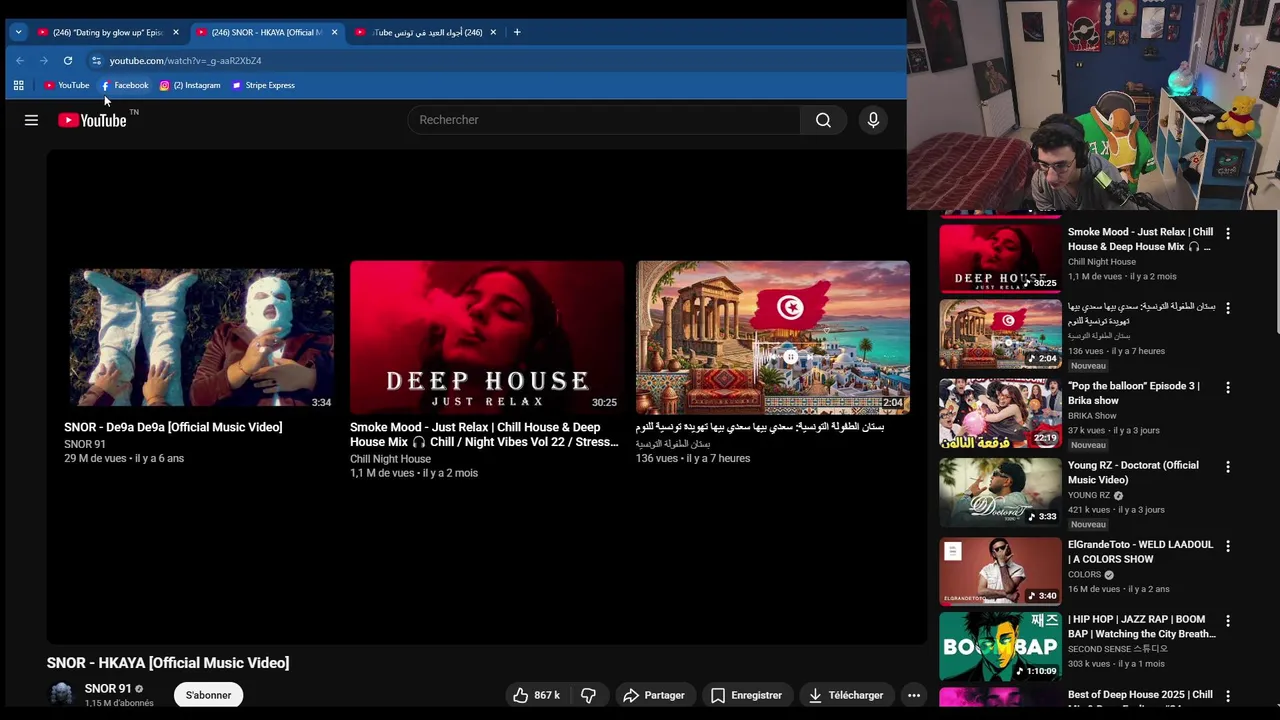Open the Facebook bookmark
The height and width of the screenshot is (720, 1280).
point(125,85)
